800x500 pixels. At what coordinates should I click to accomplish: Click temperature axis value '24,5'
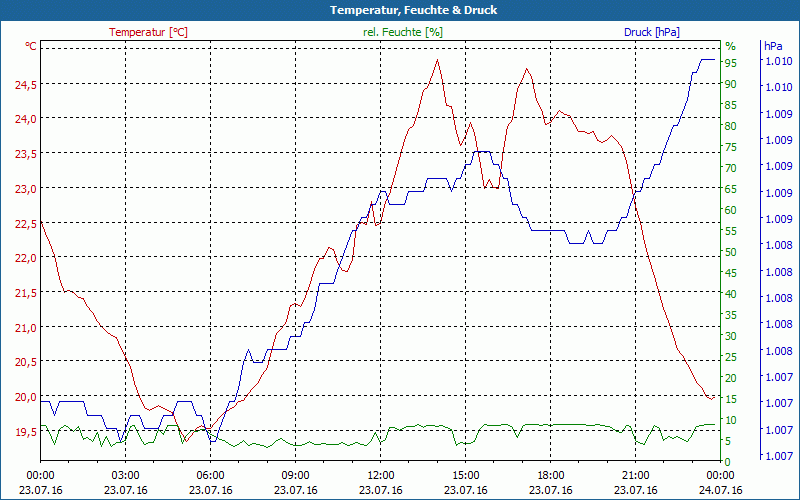(x=26, y=85)
